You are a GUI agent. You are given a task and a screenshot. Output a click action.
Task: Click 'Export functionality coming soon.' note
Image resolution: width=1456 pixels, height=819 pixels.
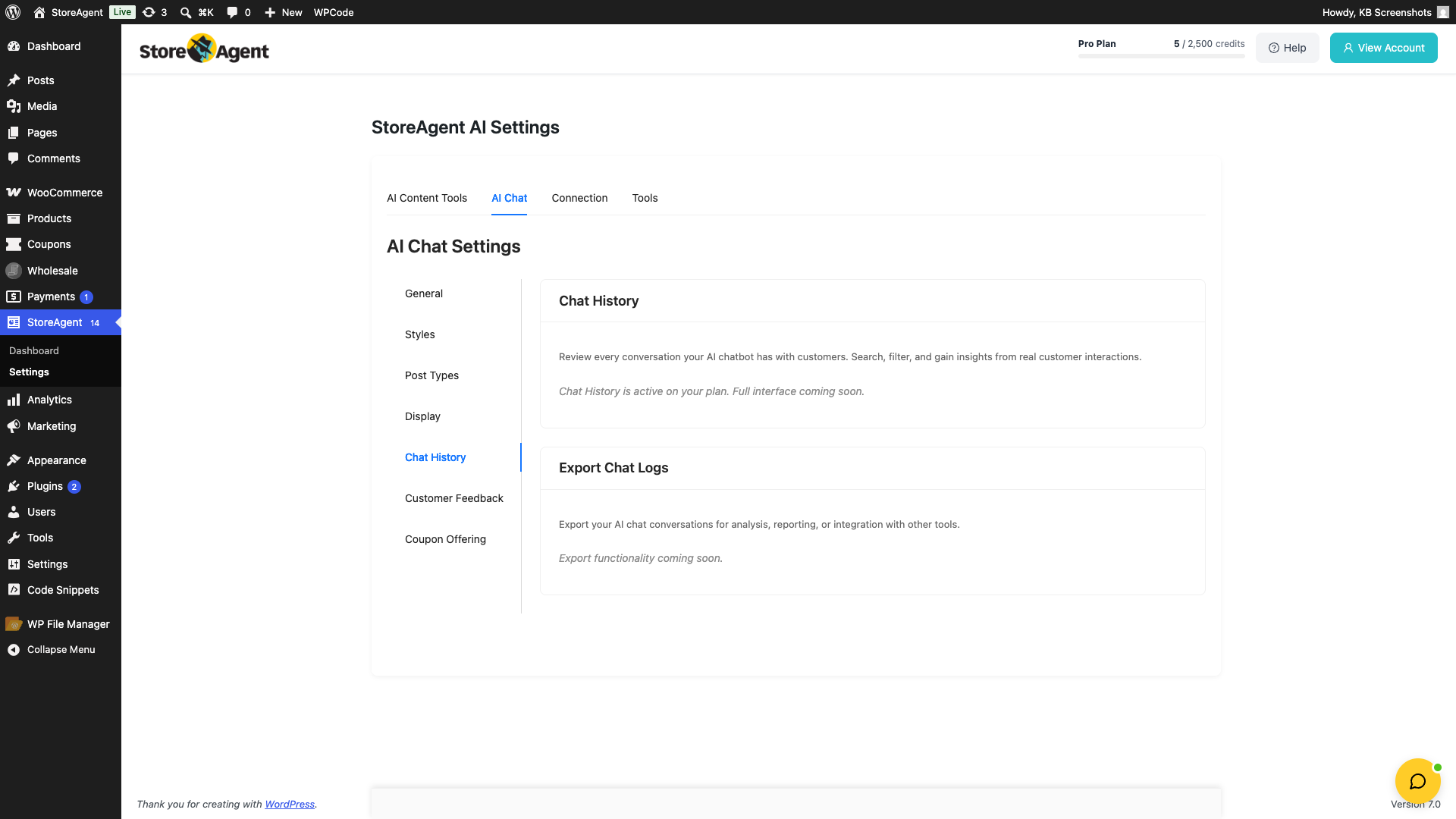641,558
